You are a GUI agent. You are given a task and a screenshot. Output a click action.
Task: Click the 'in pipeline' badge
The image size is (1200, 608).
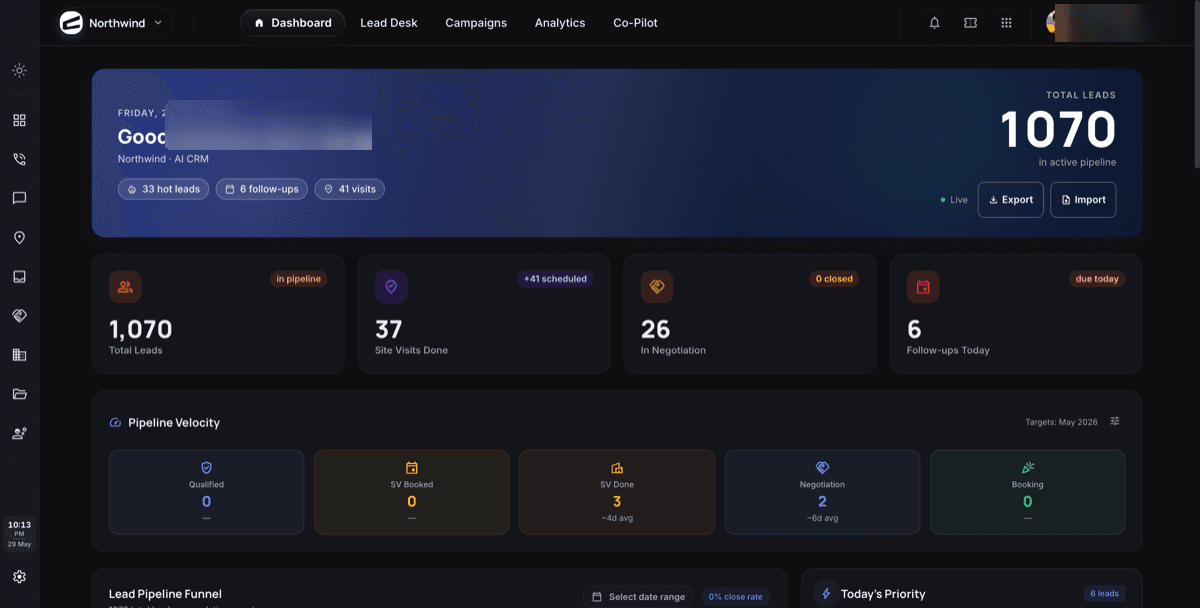[x=299, y=279]
